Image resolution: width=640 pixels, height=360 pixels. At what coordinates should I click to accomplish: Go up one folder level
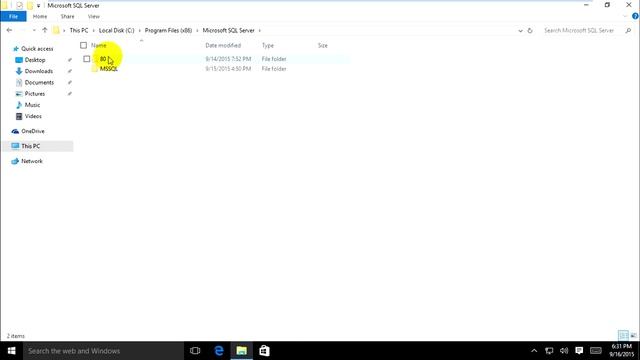pos(45,30)
